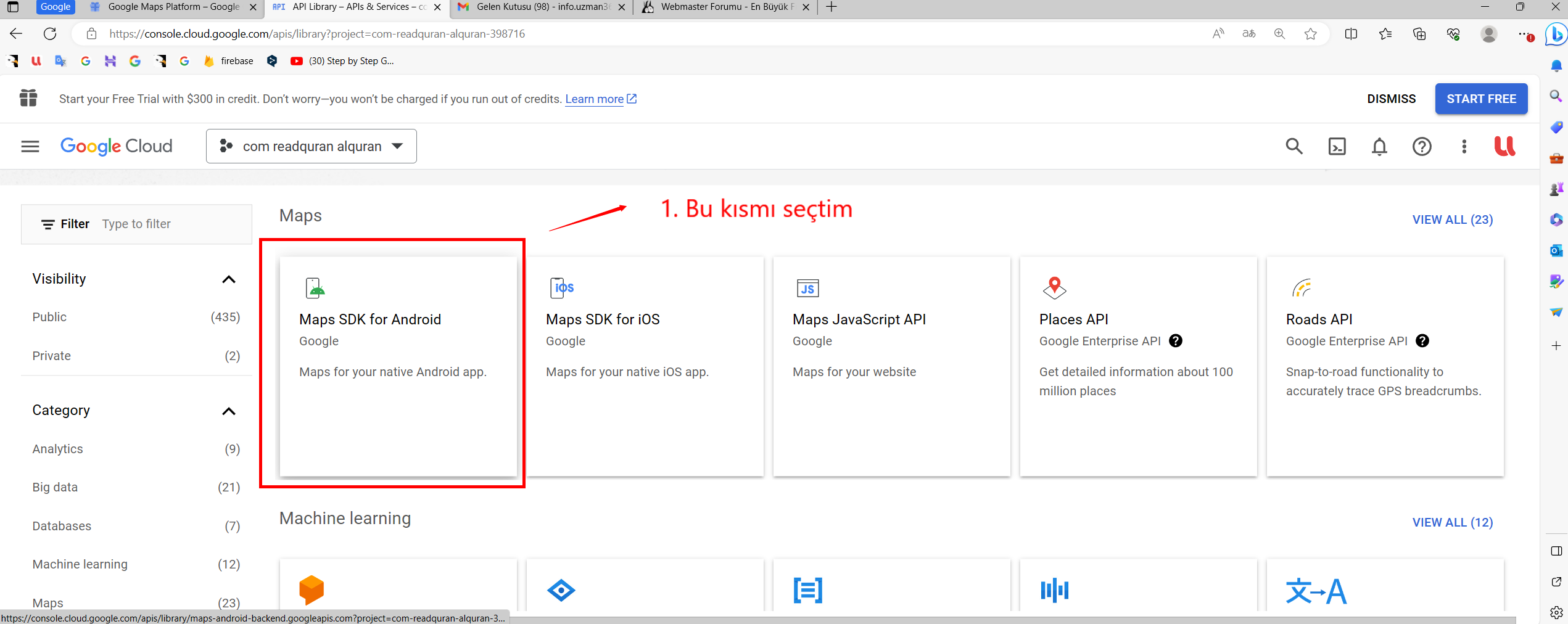Open the Roads API card

(1385, 366)
